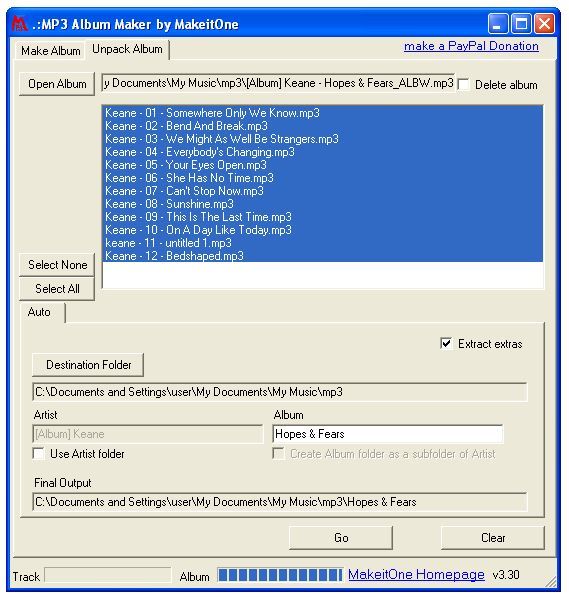Viewport: 569px width, 599px height.
Task: Close the MP3 Album Maker window
Action: tap(545, 24)
